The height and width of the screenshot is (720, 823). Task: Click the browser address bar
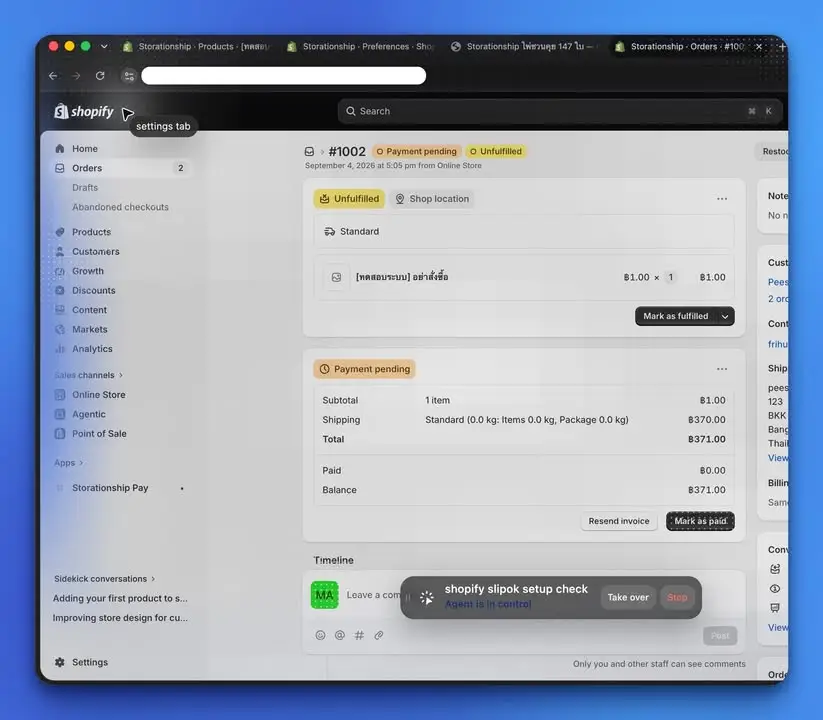(x=283, y=76)
